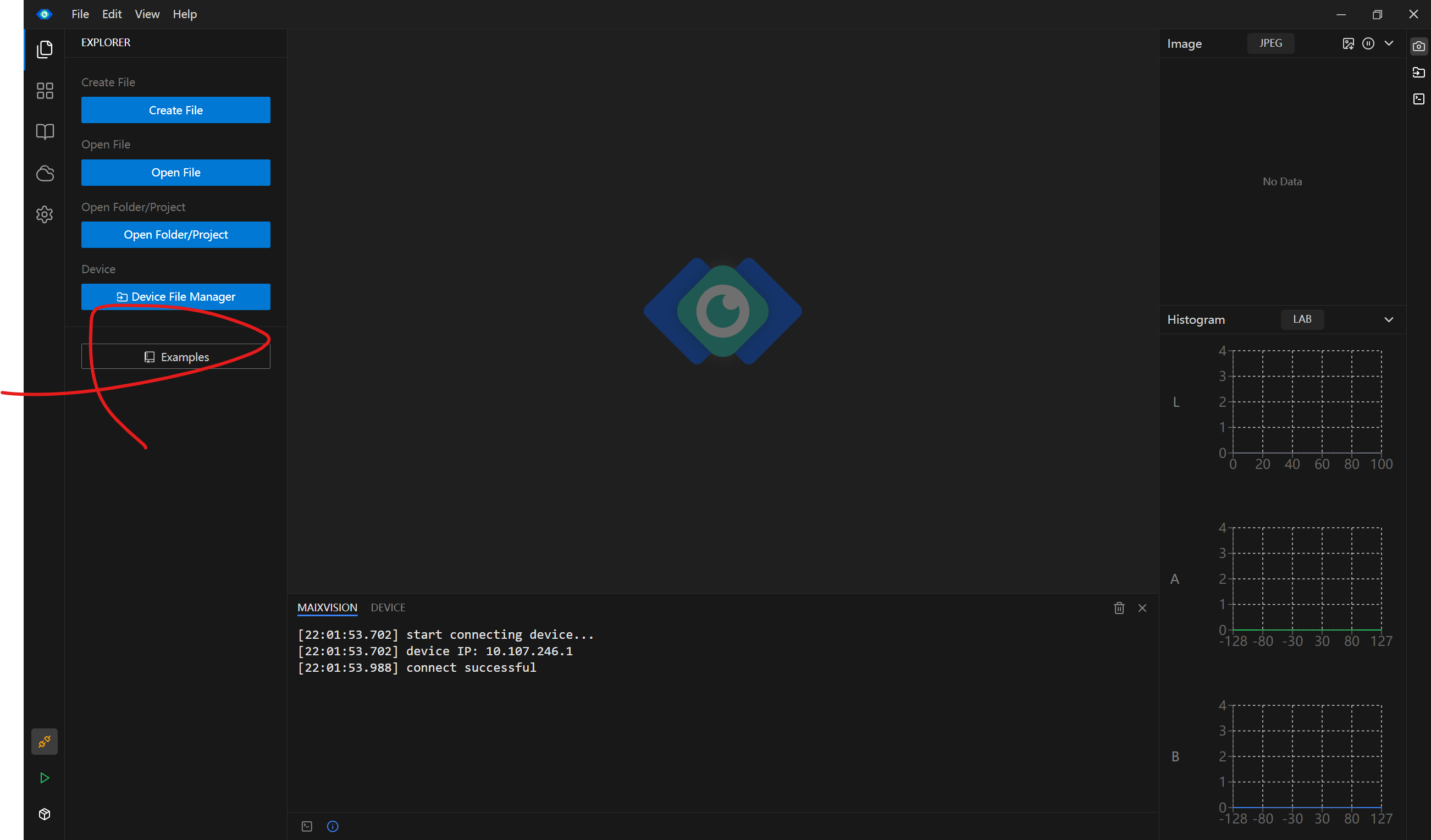This screenshot has height=840, width=1431.
Task: Click the save image icon in Image panel
Action: point(1347,44)
